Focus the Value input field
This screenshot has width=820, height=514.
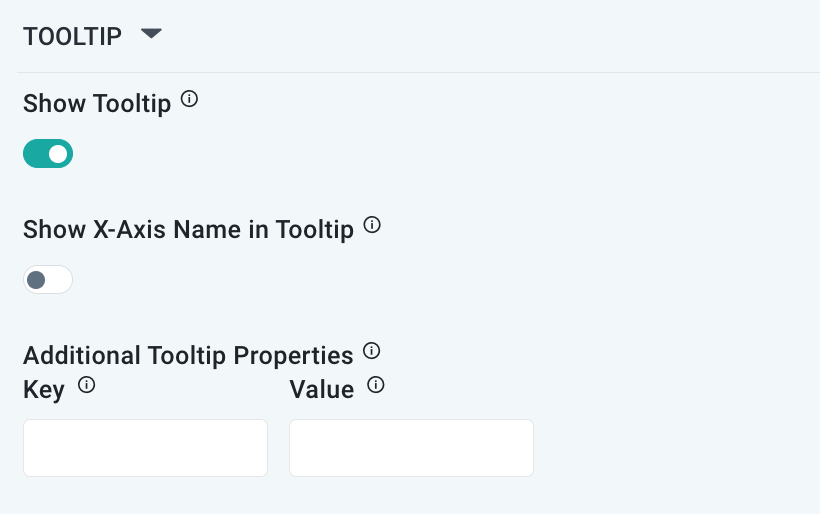tap(411, 448)
